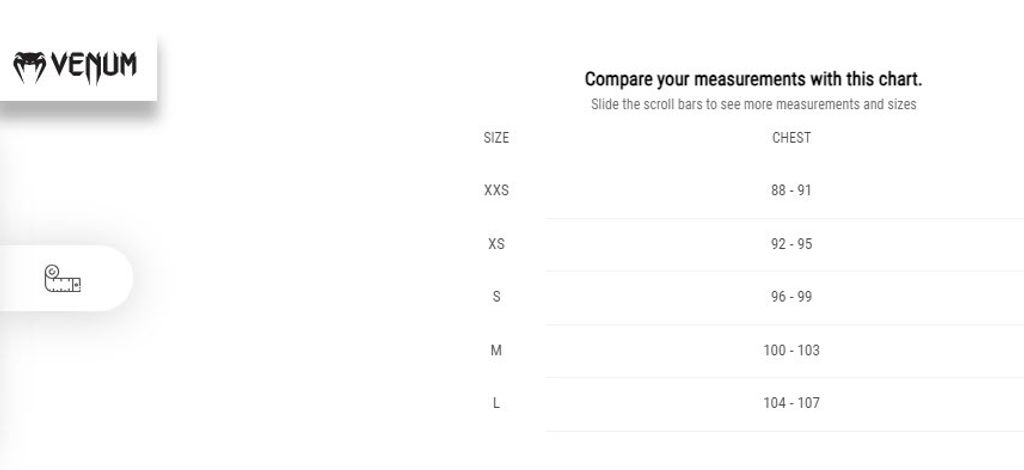Select the XS size row label
1024x470 pixels.
click(496, 244)
